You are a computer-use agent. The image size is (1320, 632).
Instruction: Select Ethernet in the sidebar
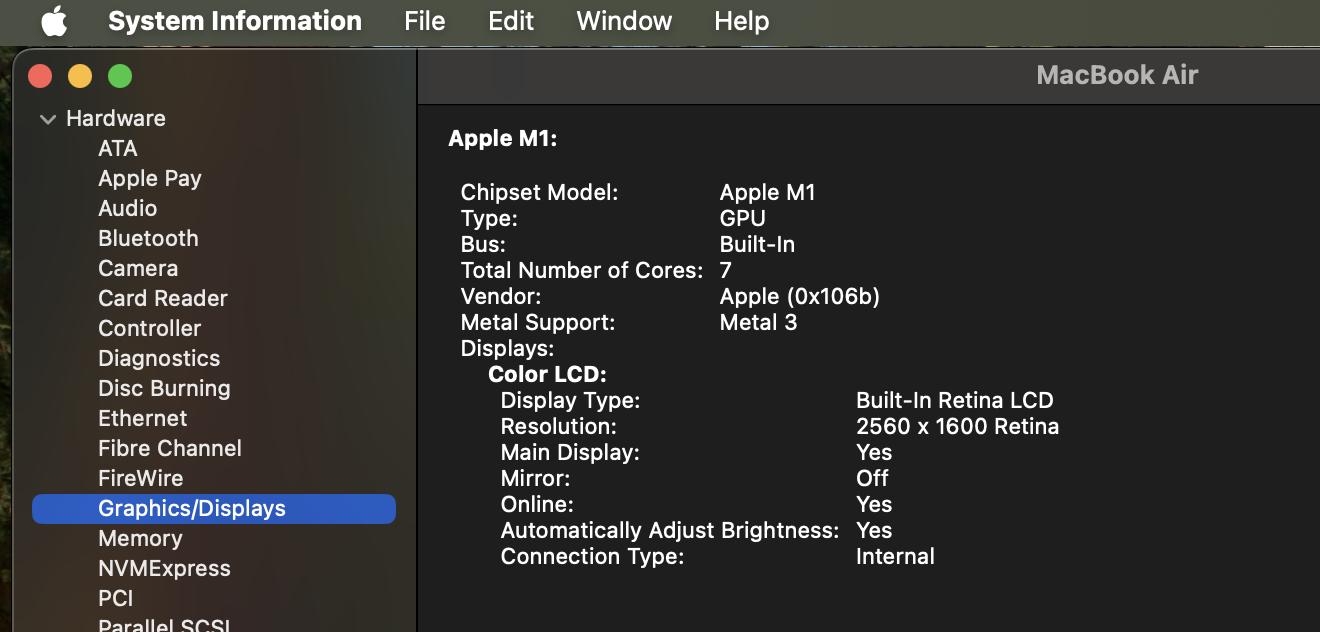point(142,418)
